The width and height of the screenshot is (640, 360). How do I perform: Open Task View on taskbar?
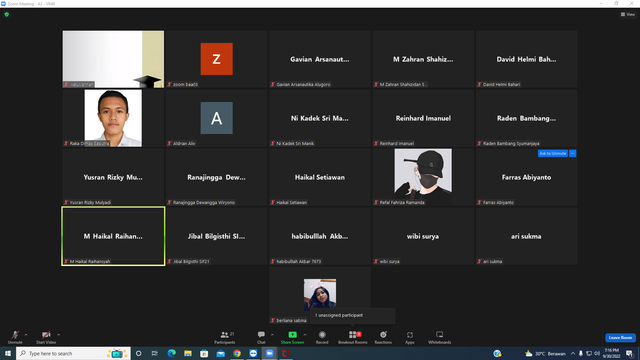pyautogui.click(x=155, y=353)
